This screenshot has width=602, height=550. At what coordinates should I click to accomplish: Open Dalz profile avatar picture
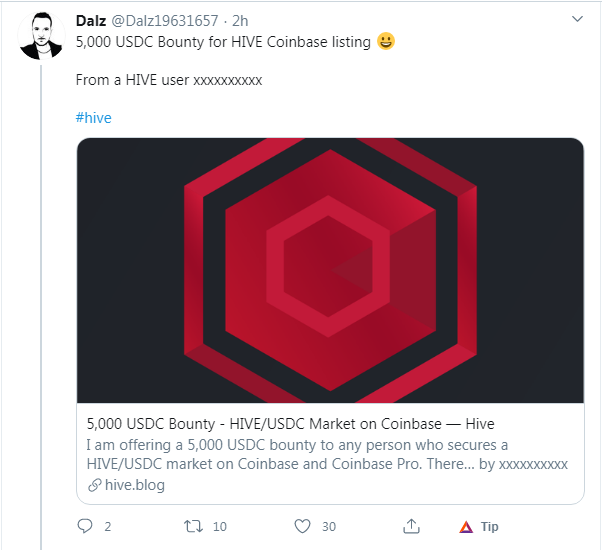pos(41,36)
